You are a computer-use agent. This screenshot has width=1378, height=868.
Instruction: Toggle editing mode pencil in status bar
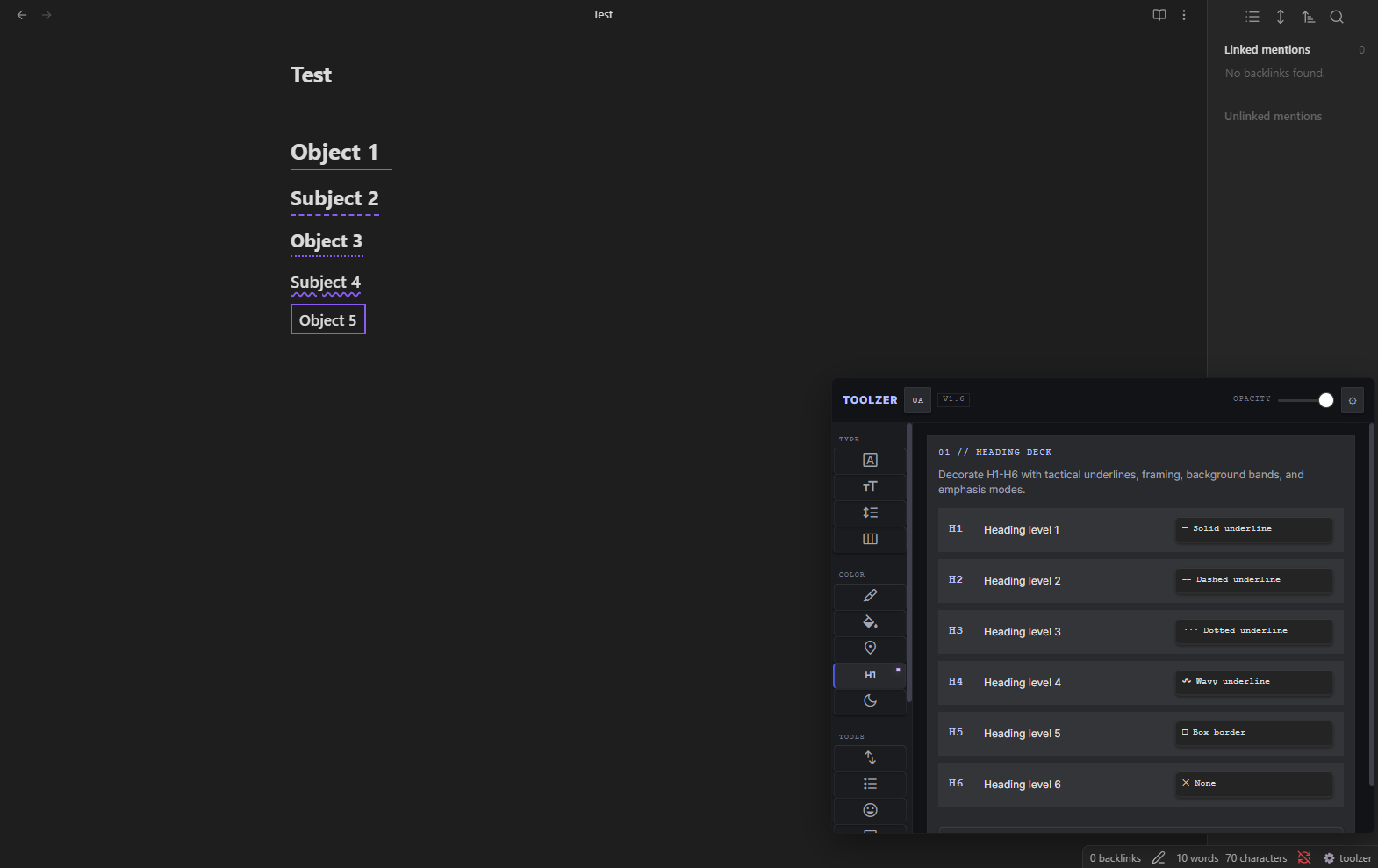pos(1159,858)
